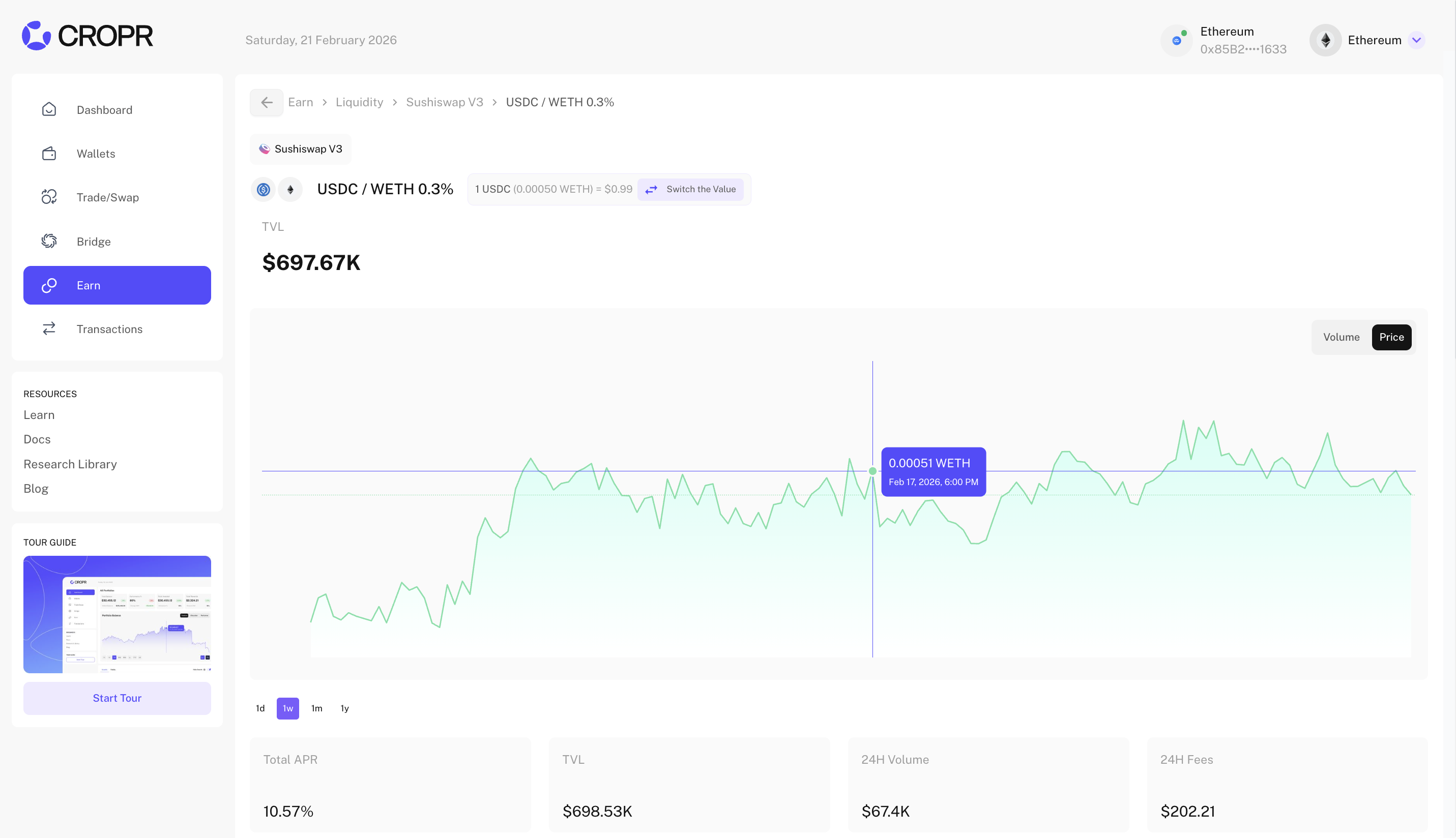Click the 1 USDC conversion rate text

pyautogui.click(x=554, y=189)
